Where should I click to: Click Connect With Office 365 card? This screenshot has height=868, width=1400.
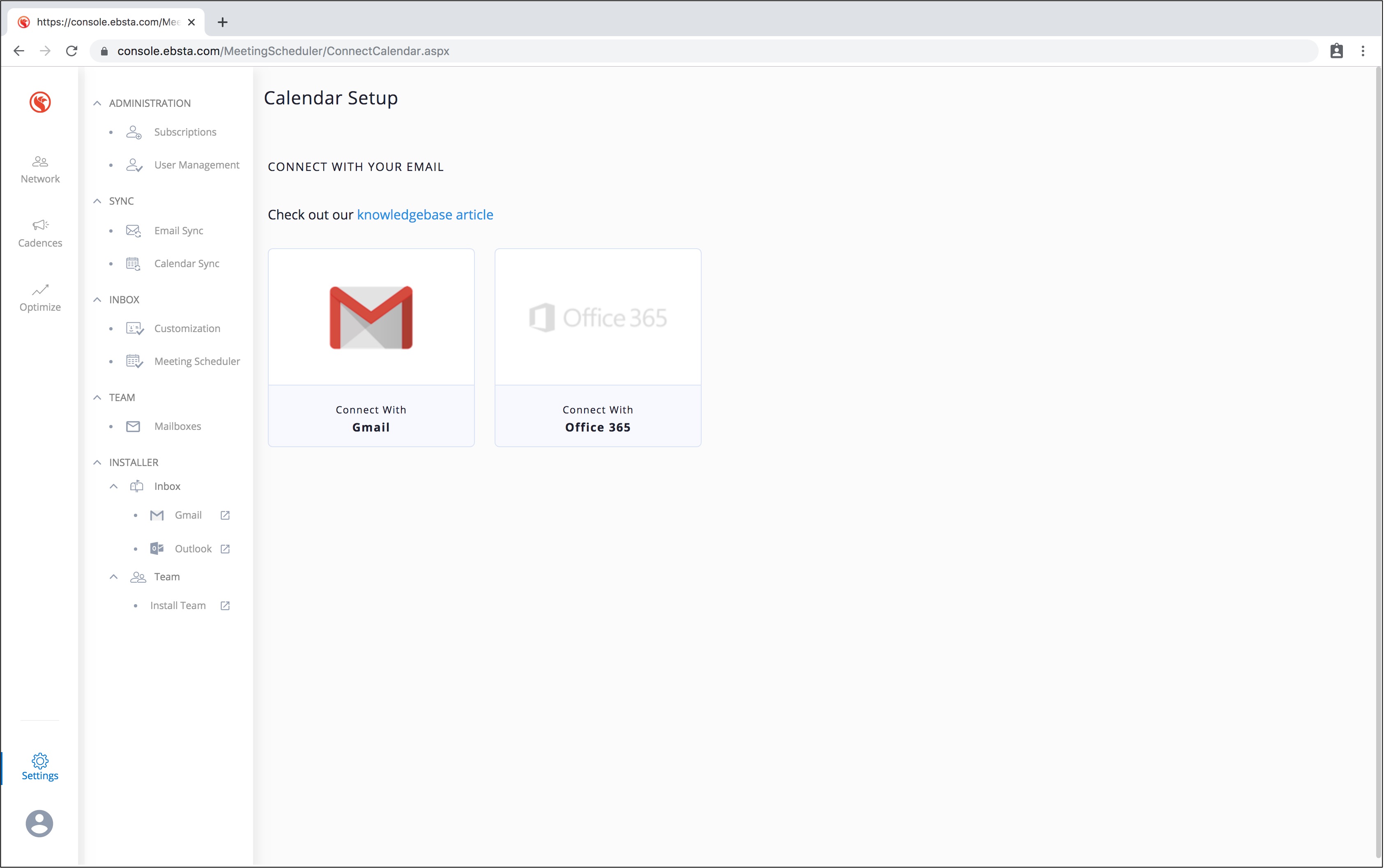pyautogui.click(x=597, y=347)
